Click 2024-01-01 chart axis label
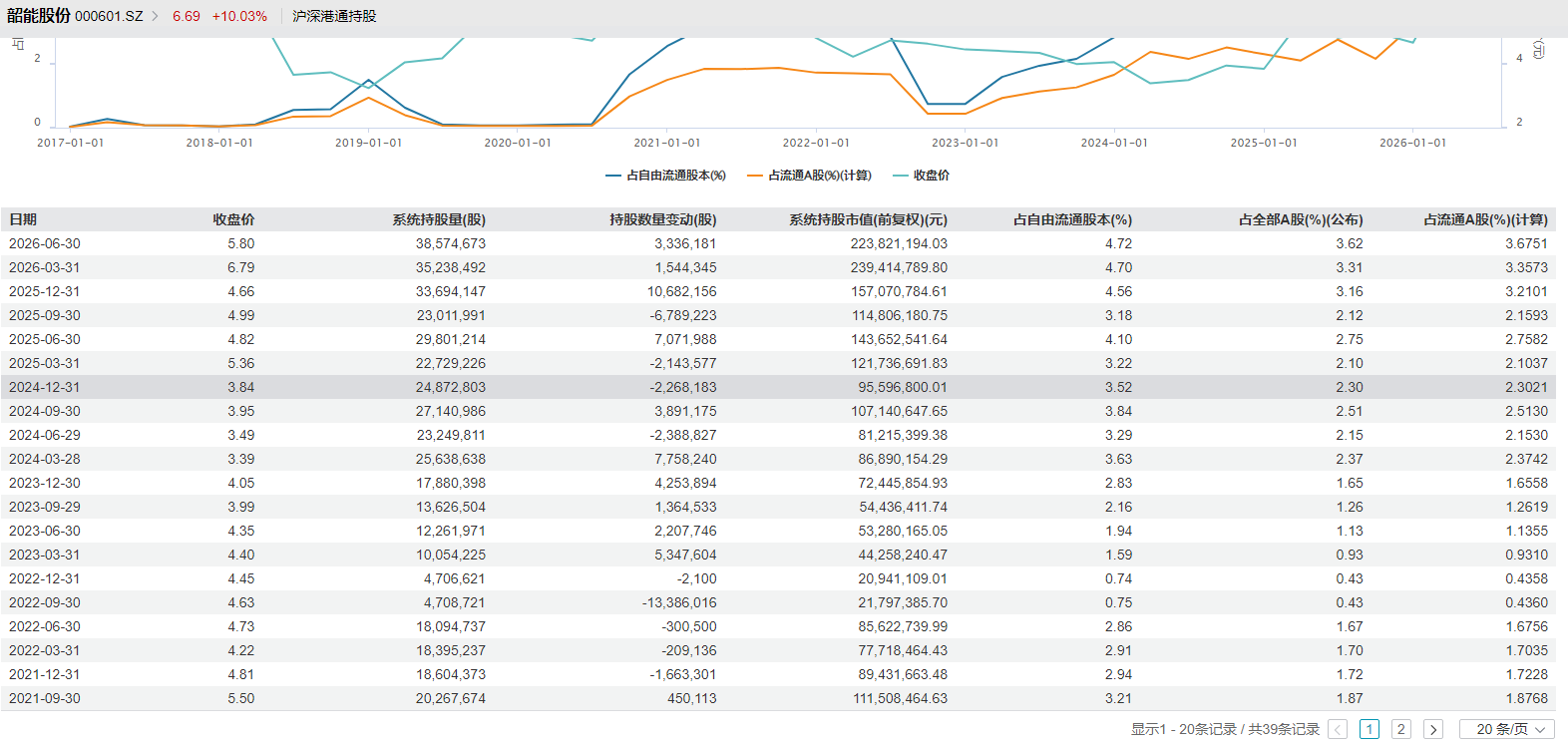Screen dimensions: 1568x746 coord(1114,143)
